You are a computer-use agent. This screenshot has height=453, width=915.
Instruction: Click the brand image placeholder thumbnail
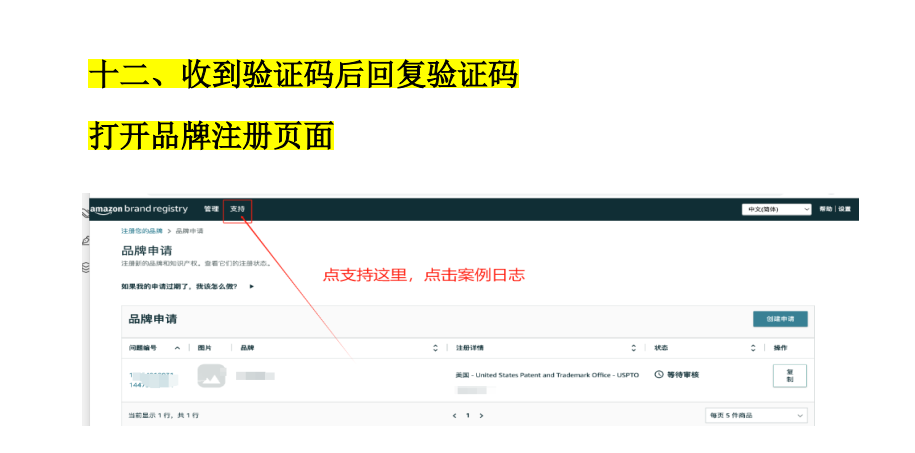point(211,375)
